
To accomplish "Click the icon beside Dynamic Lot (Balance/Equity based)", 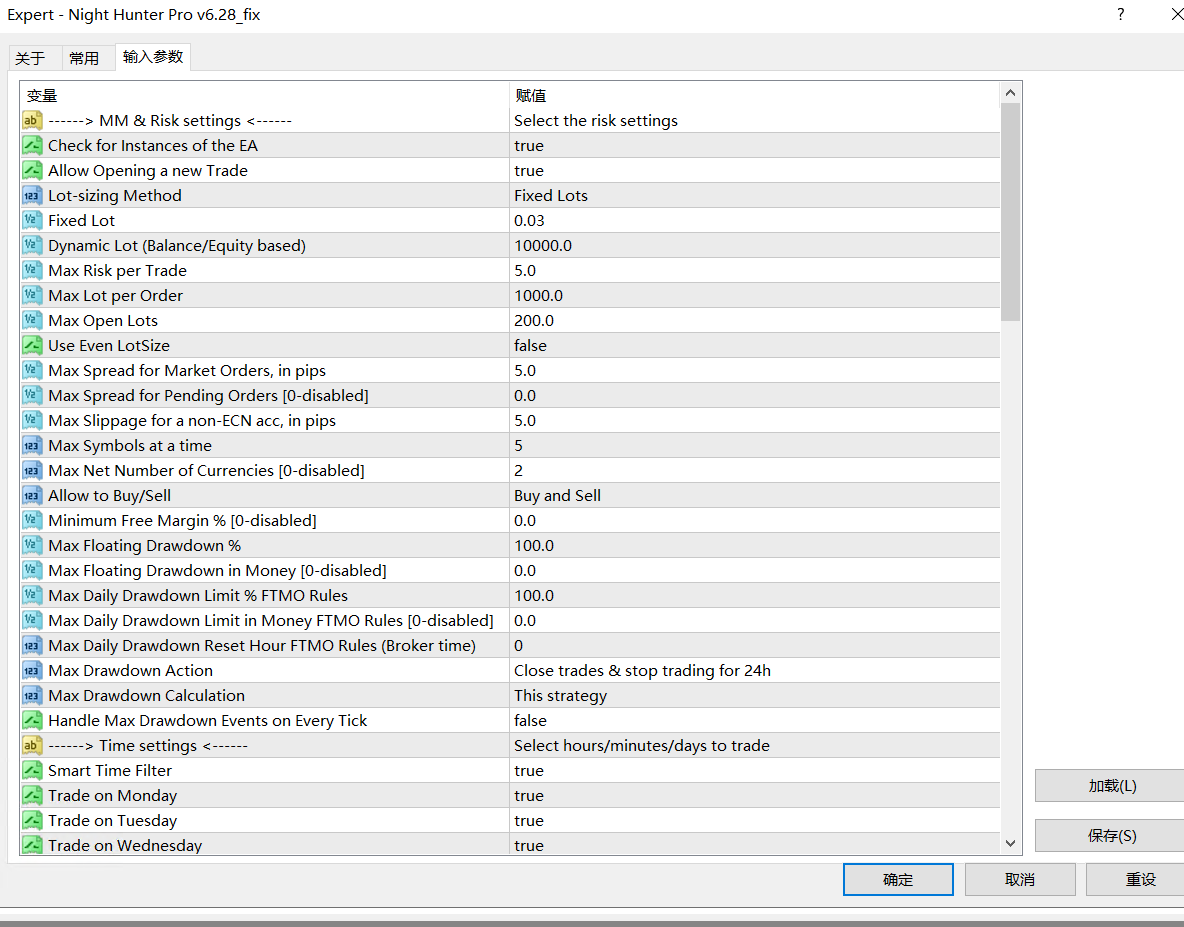I will pos(32,245).
